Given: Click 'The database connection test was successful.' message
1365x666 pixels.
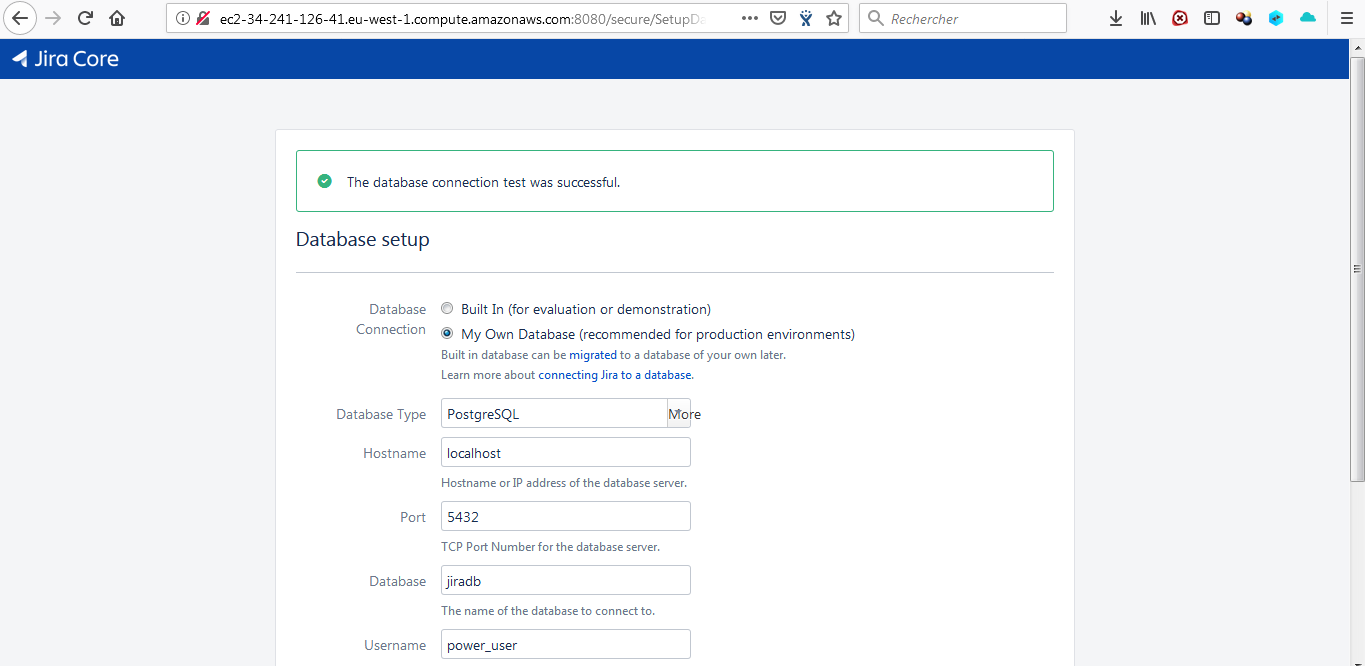Looking at the screenshot, I should (483, 182).
